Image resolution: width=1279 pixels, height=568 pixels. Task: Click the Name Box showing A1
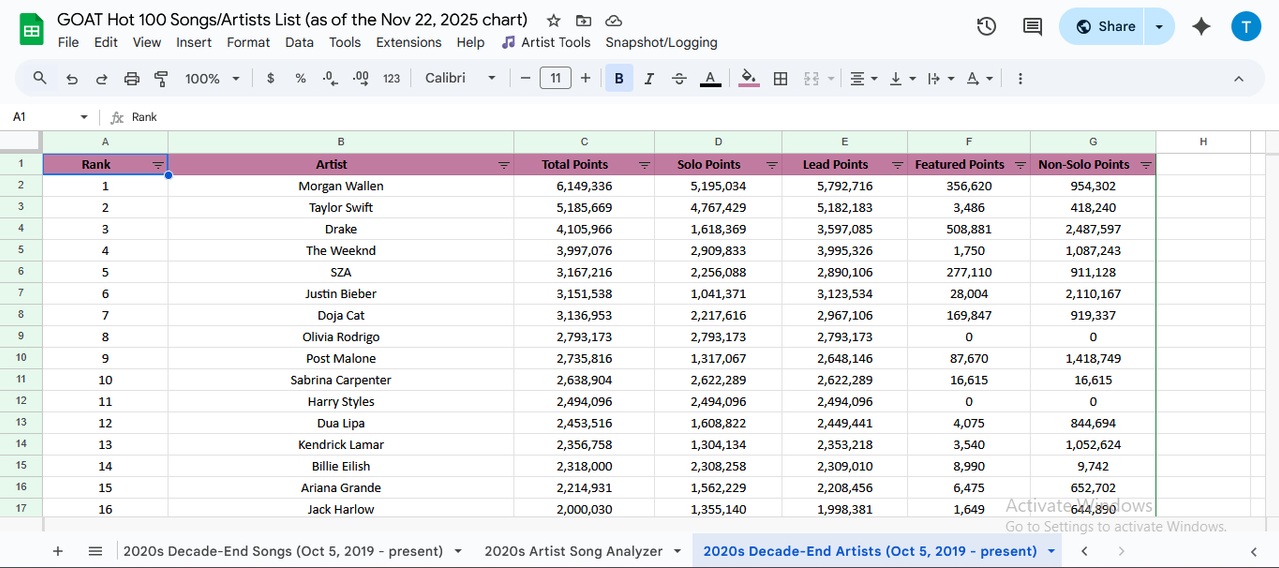pyautogui.click(x=50, y=117)
